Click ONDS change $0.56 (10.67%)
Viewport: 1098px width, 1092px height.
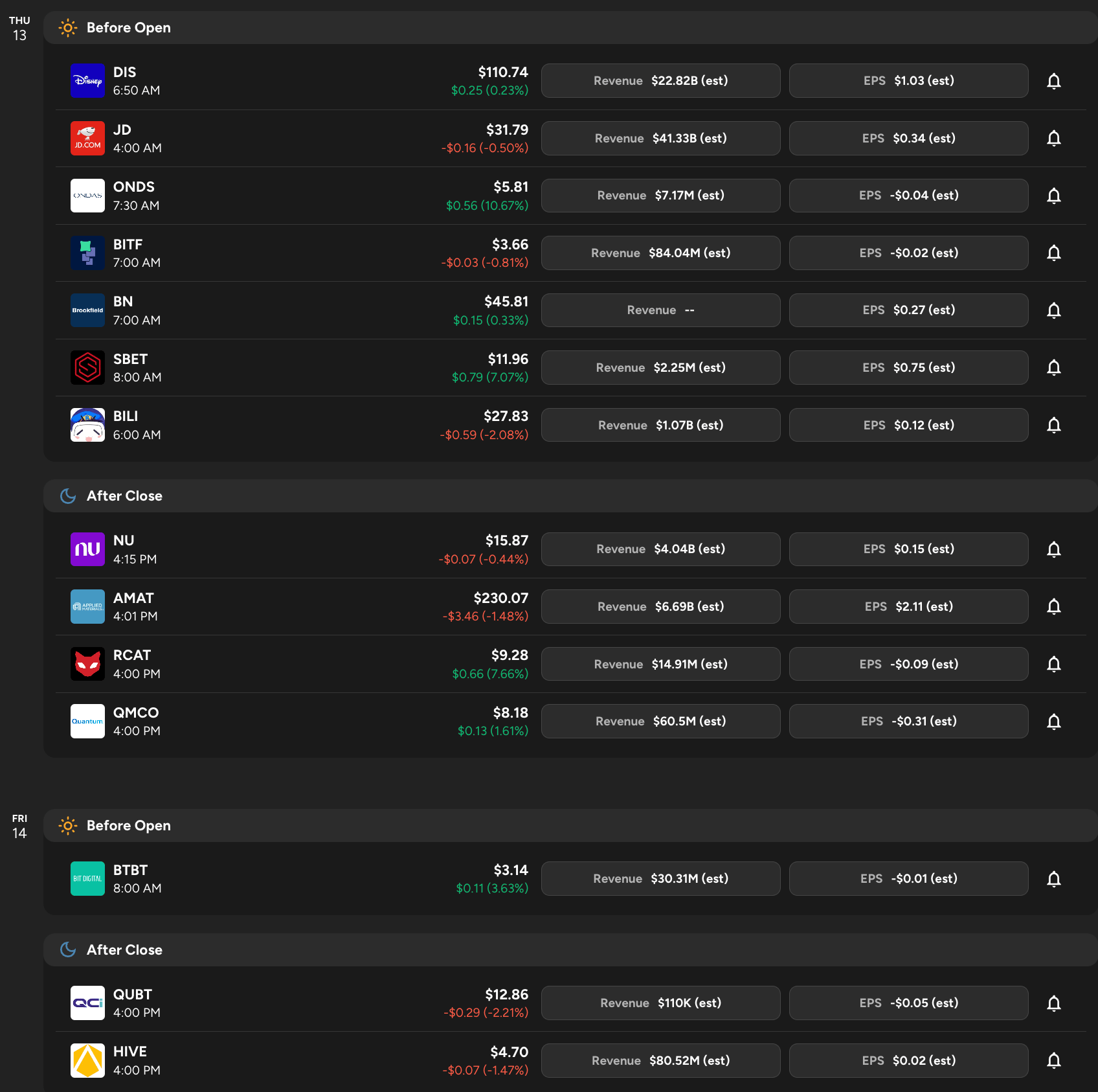[x=487, y=206]
